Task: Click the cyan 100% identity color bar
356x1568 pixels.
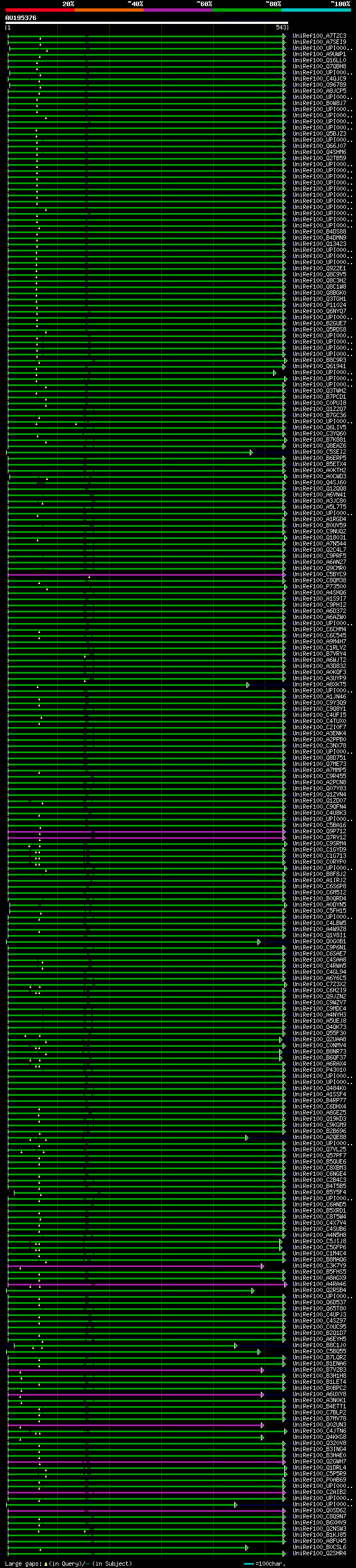Action: (316, 10)
